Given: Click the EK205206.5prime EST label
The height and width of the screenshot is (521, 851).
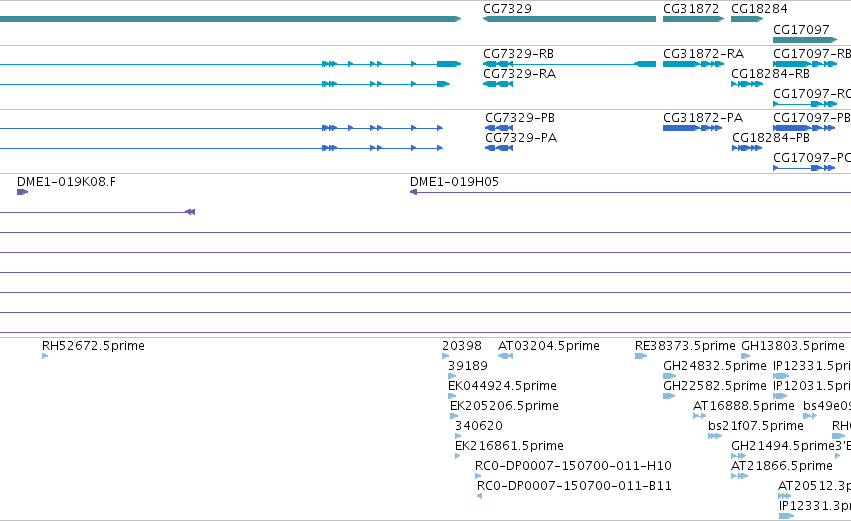Looking at the screenshot, I should (x=504, y=406).
